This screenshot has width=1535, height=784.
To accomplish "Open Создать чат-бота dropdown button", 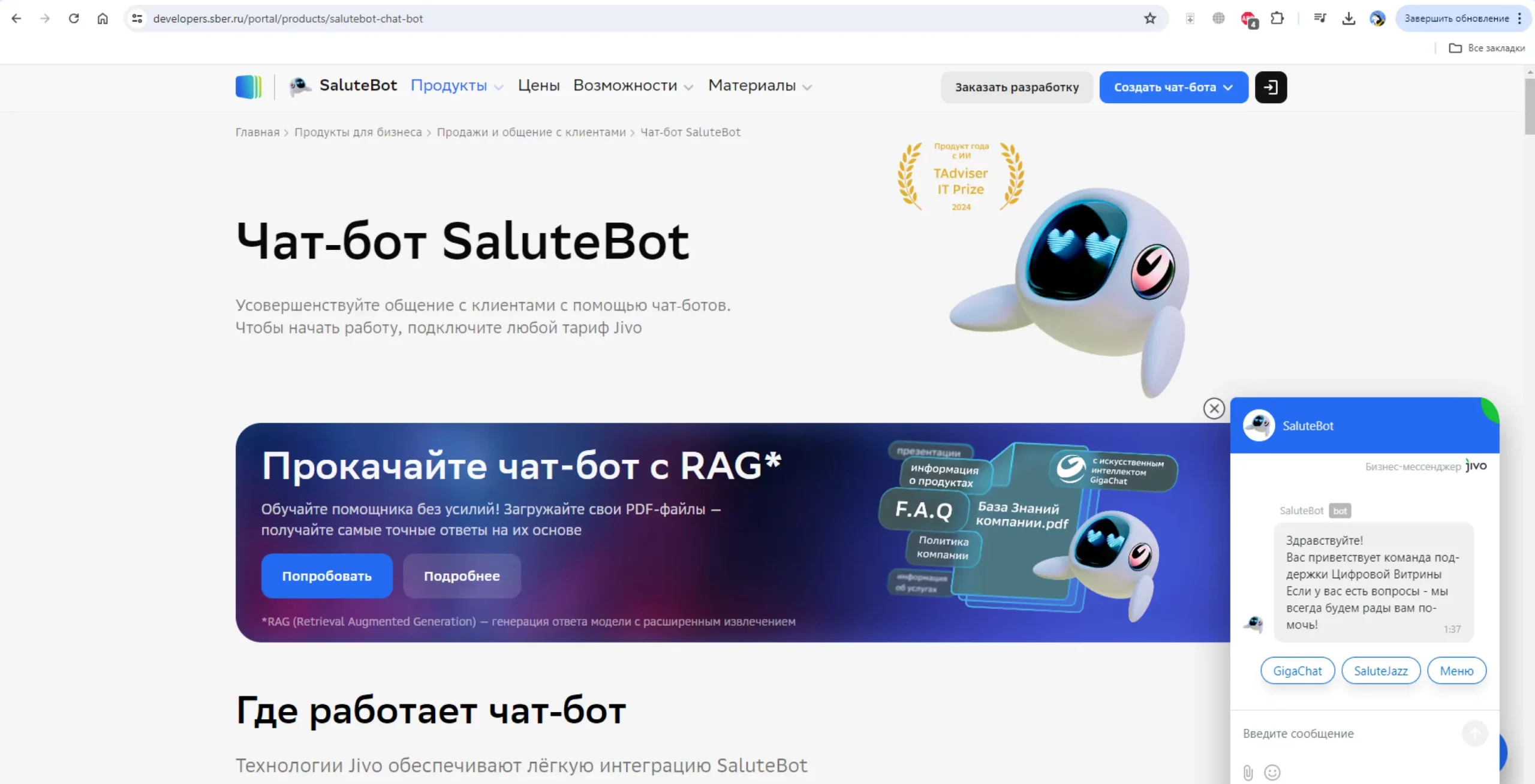I will 1173,88.
